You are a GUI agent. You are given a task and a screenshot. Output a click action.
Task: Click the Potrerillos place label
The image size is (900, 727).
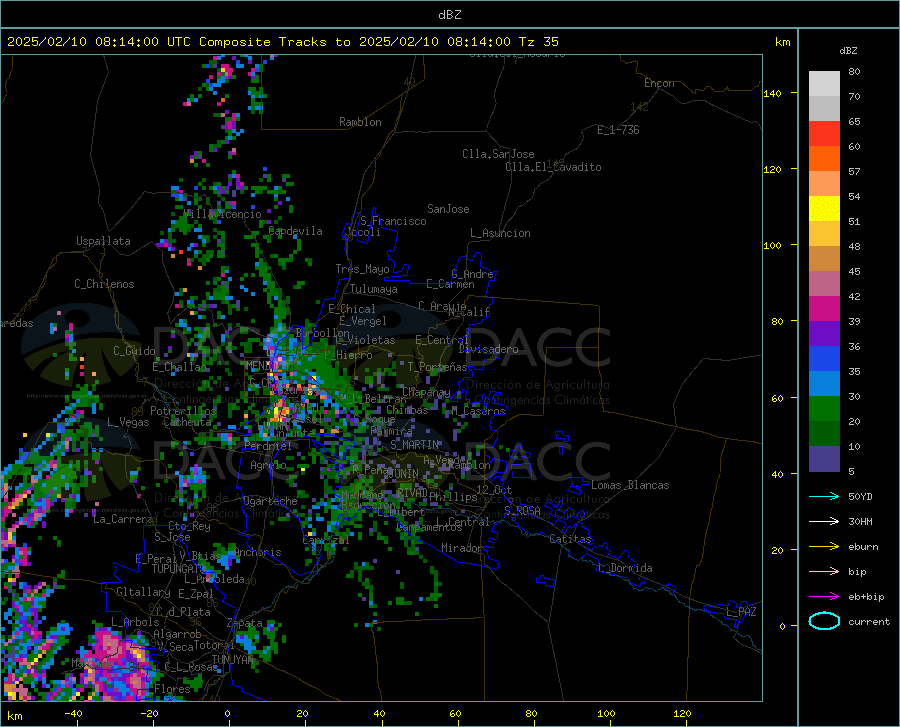183,411
